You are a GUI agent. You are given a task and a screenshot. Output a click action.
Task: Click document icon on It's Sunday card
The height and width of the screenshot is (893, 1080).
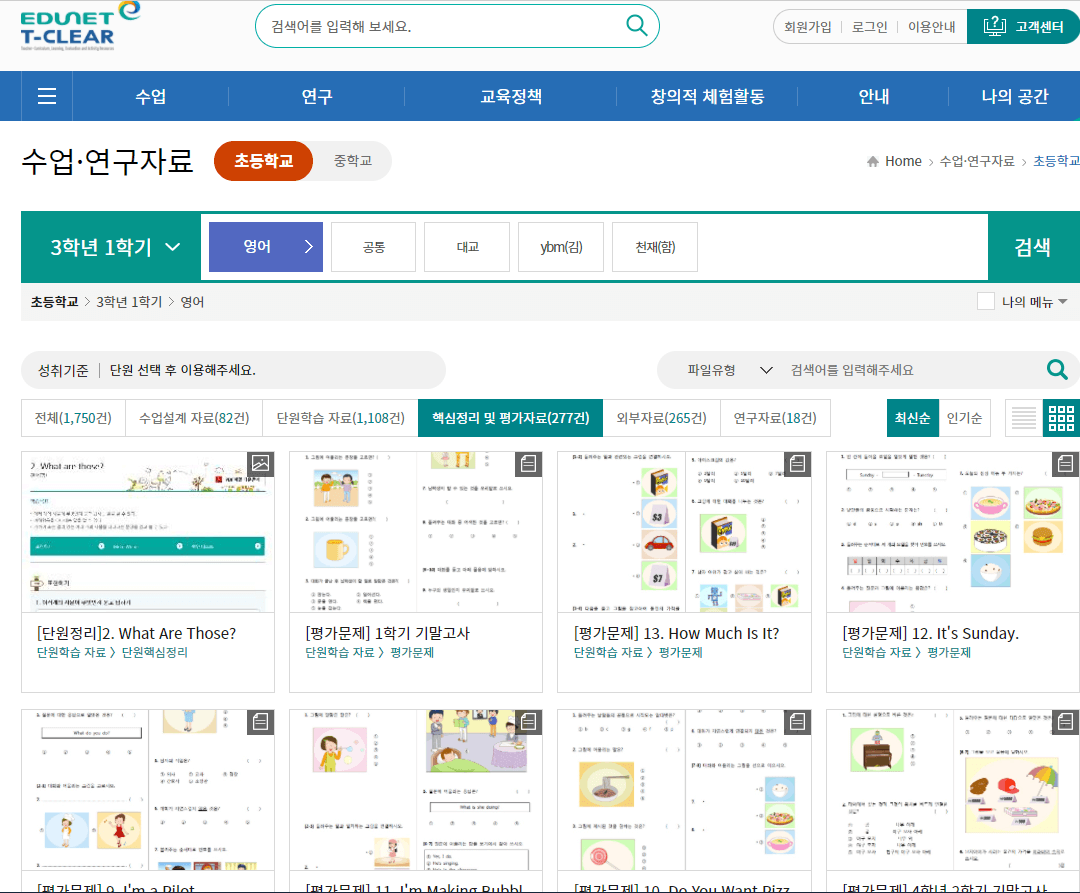click(1066, 464)
